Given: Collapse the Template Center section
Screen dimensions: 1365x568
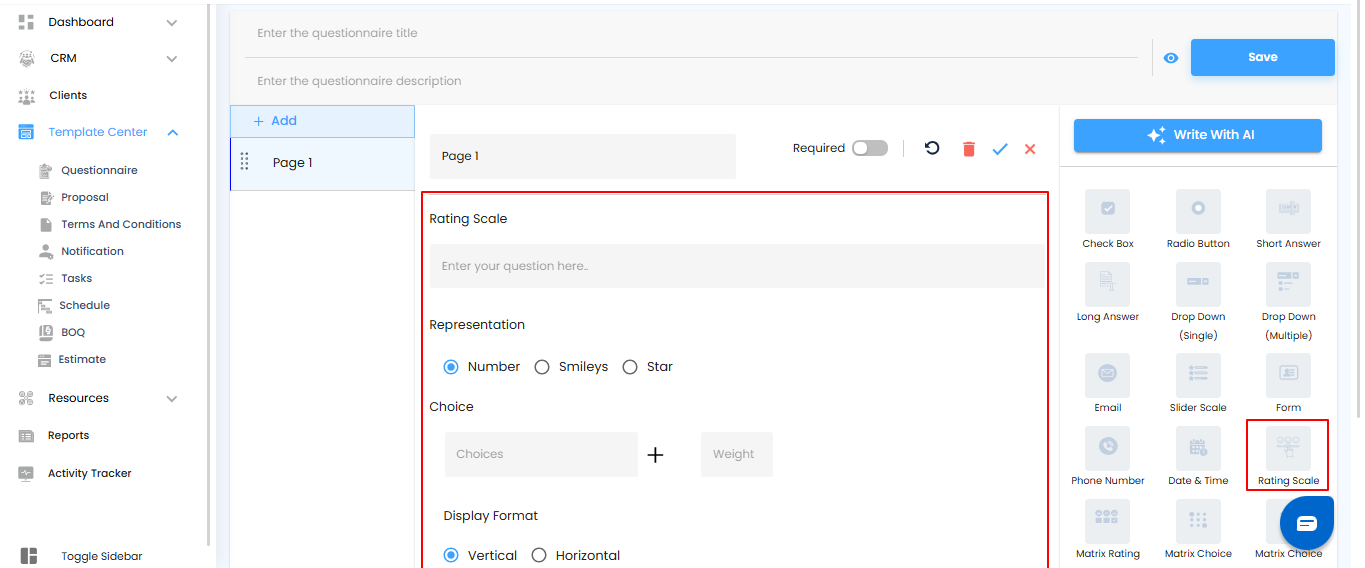Looking at the screenshot, I should click(173, 132).
